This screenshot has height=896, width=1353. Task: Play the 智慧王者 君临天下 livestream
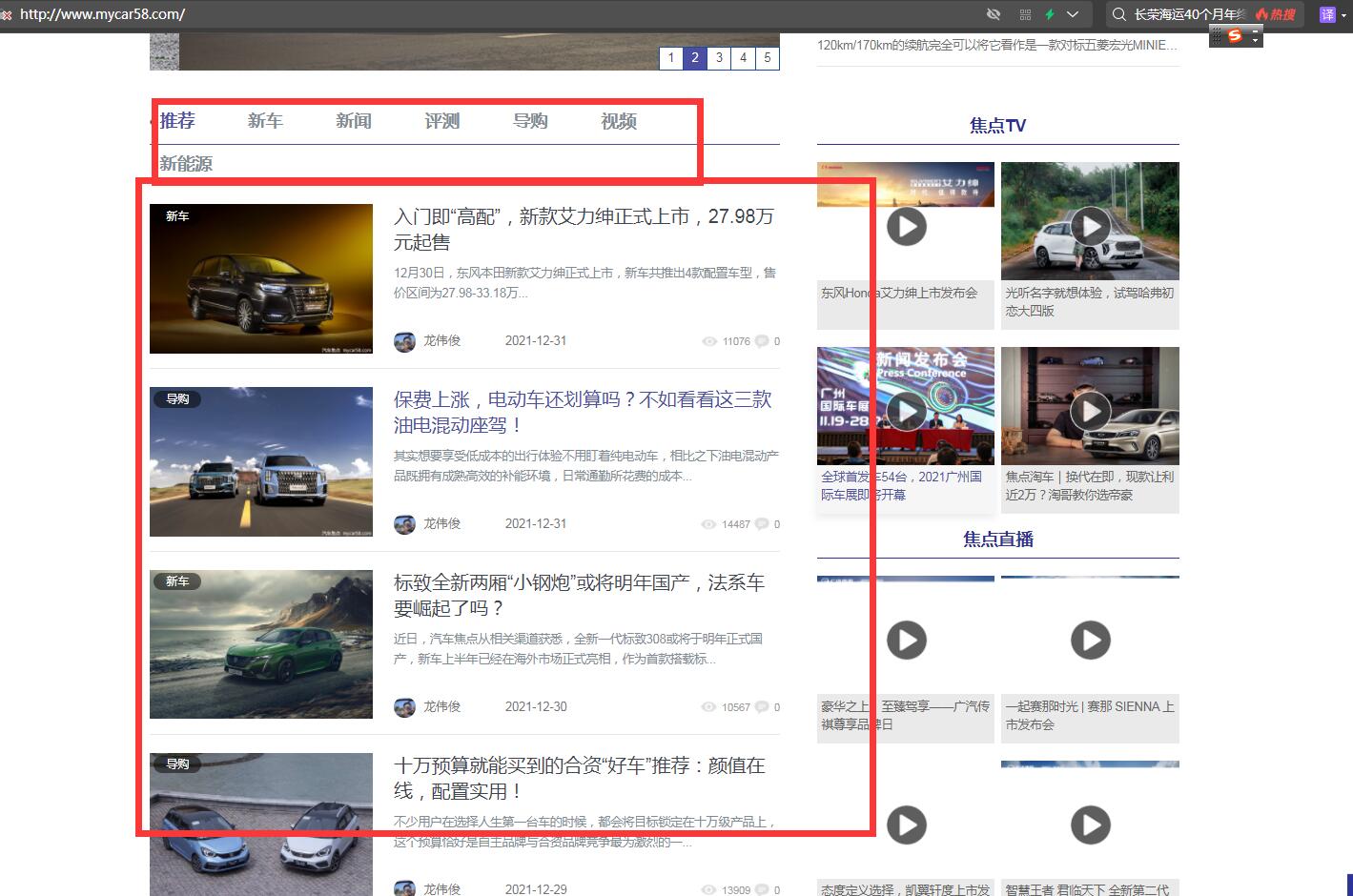click(x=1090, y=825)
